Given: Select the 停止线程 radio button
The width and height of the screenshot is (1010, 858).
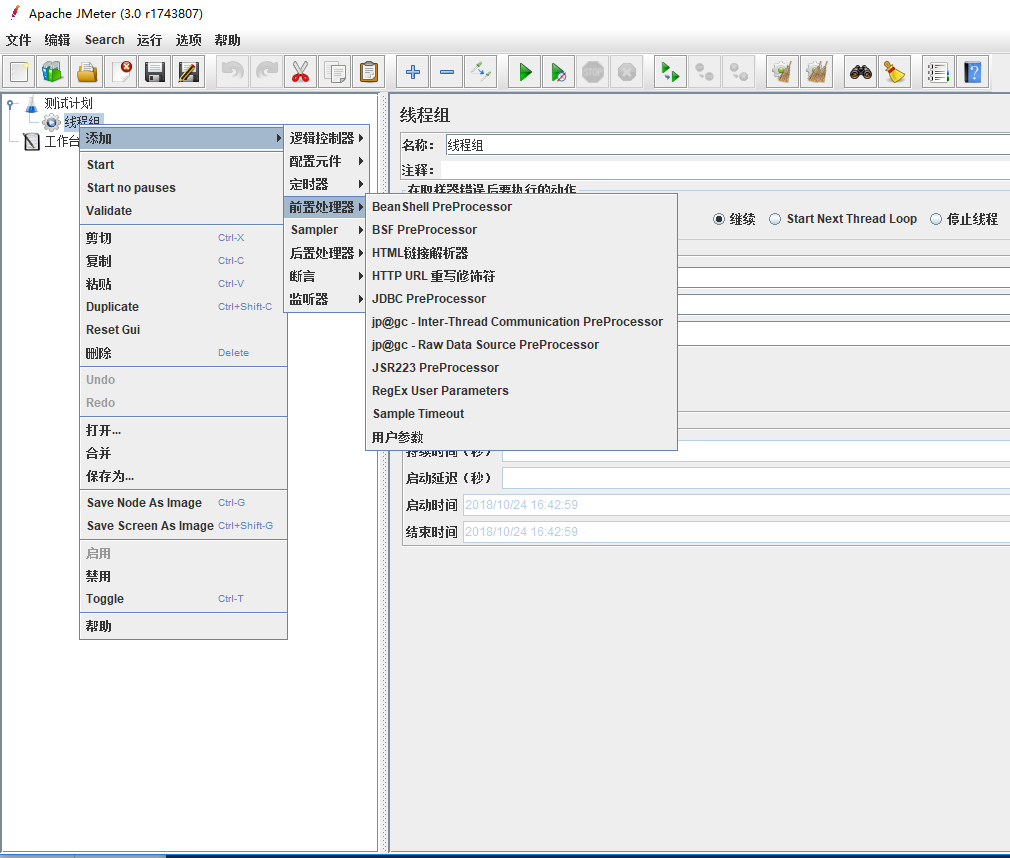Looking at the screenshot, I should click(936, 219).
